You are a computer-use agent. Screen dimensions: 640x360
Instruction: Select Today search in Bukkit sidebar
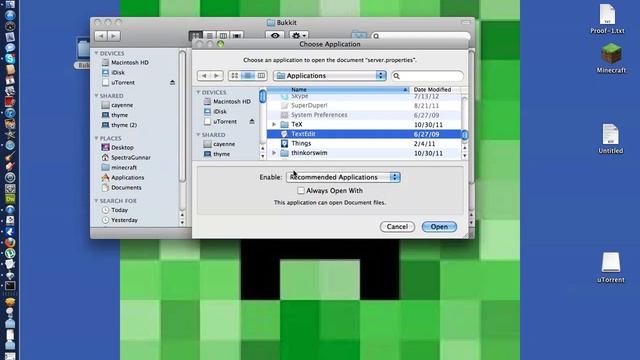click(x=115, y=210)
